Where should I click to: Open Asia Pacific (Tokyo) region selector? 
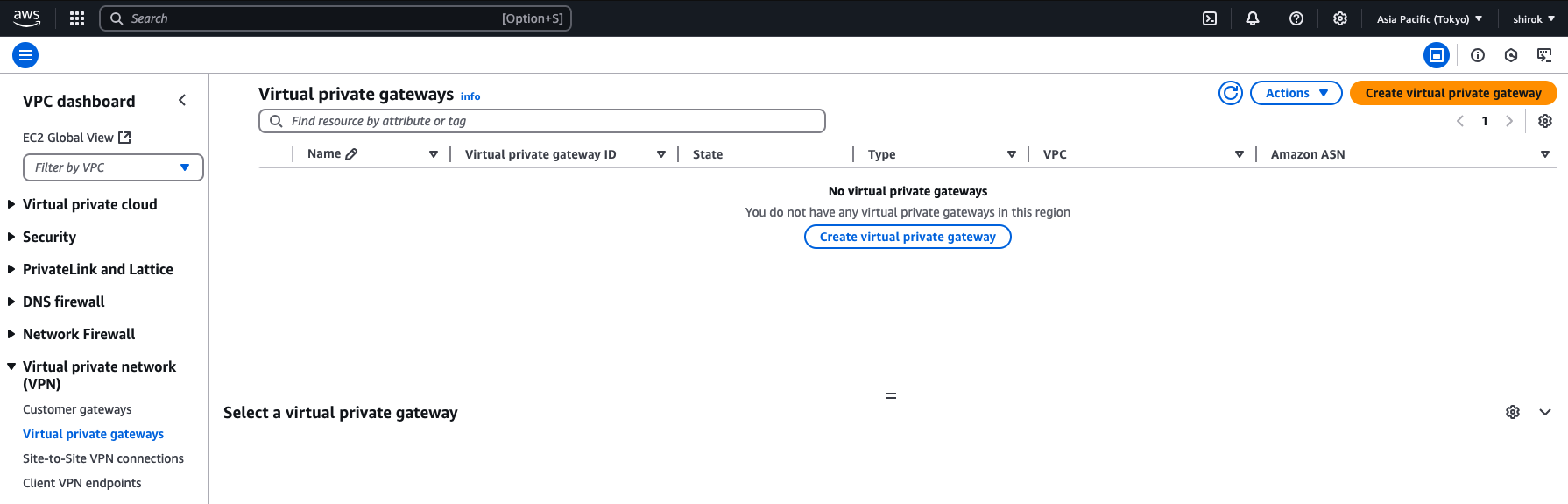(1430, 18)
